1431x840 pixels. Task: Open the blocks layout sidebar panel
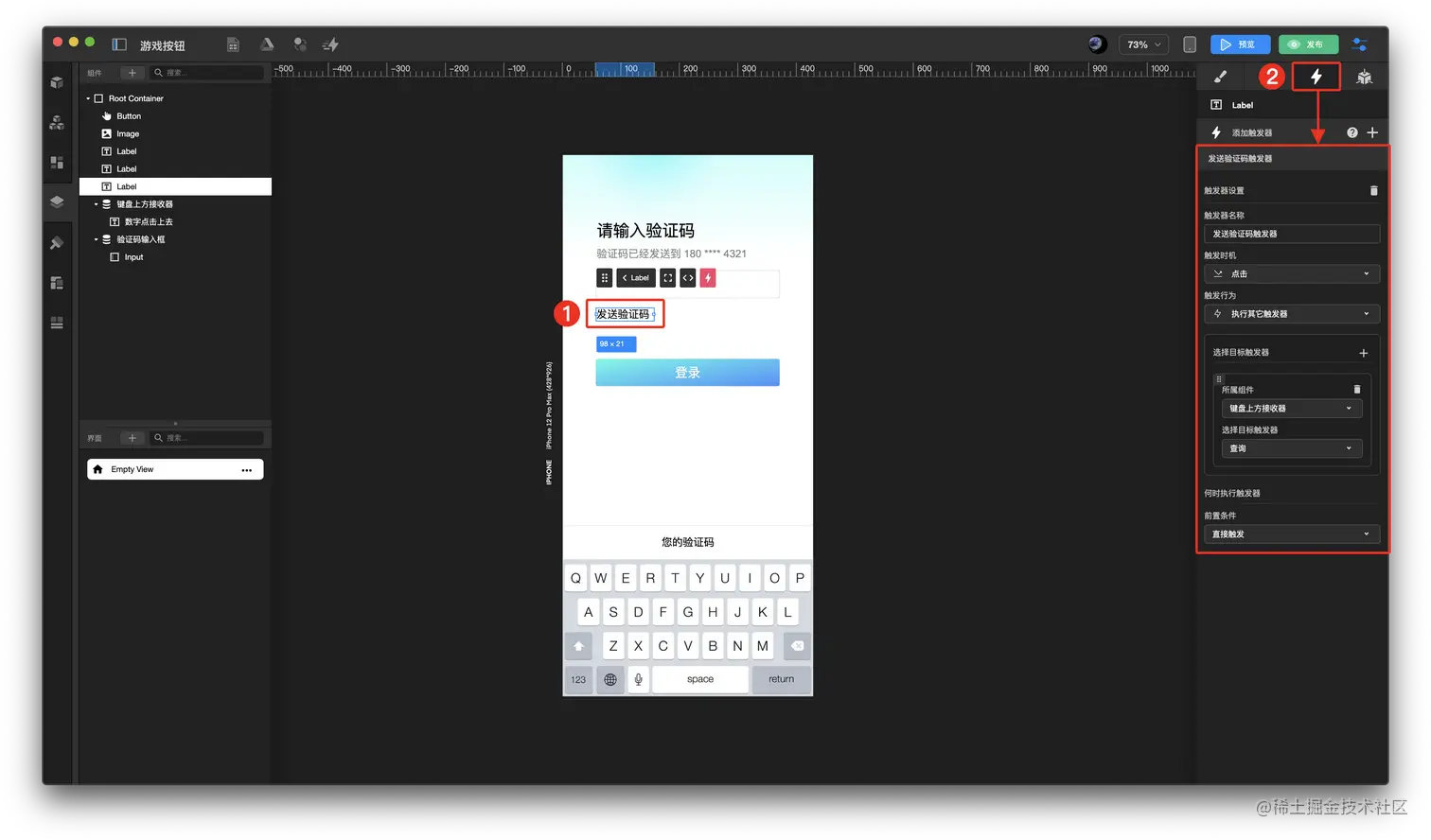click(57, 163)
